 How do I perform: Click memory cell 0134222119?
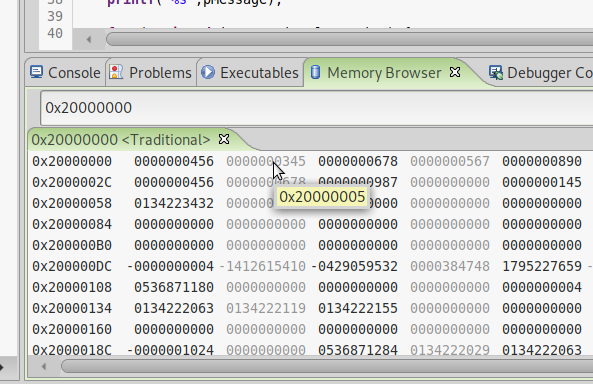[x=266, y=308]
